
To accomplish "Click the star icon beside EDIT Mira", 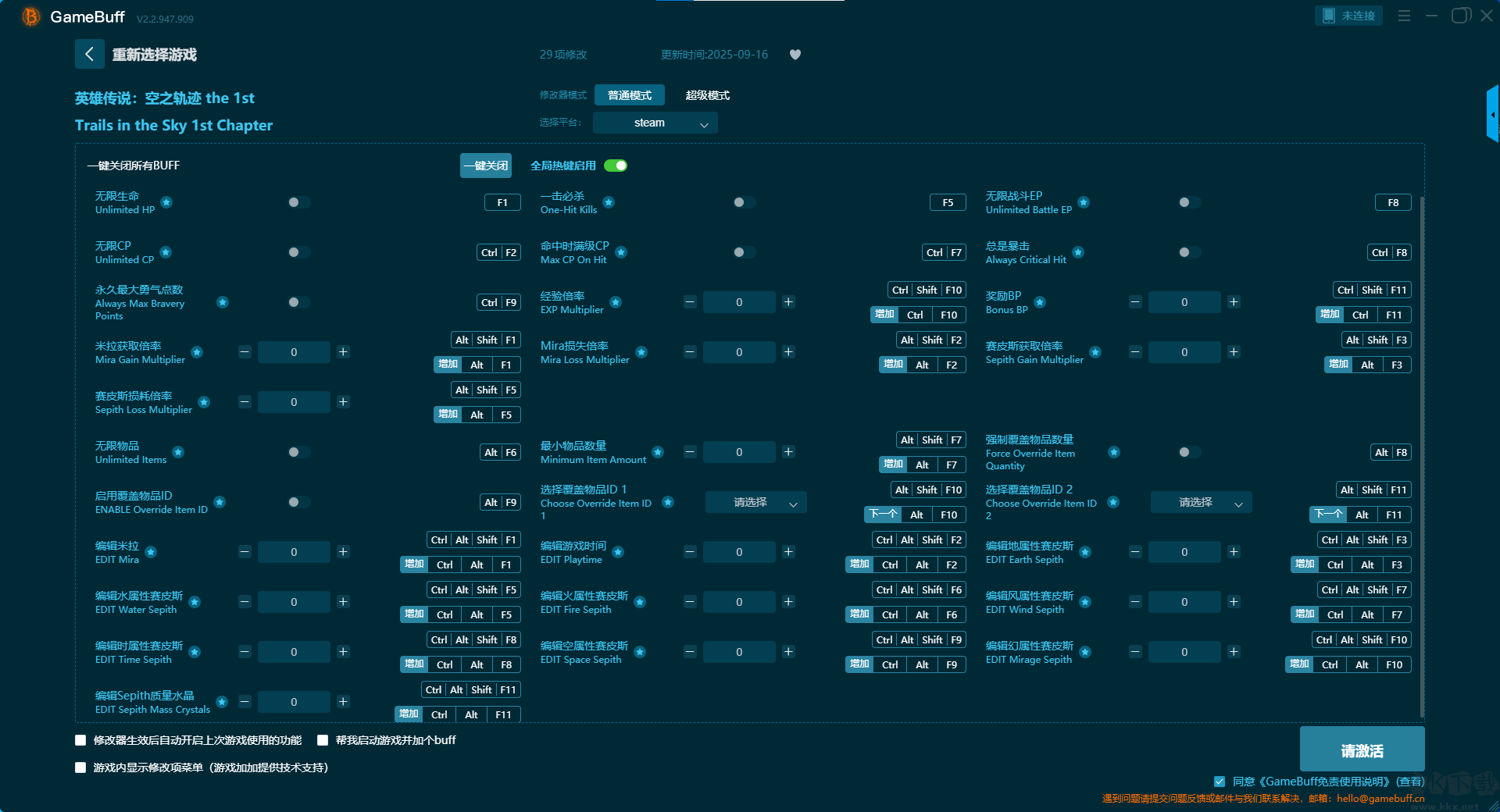I will pyautogui.click(x=151, y=552).
